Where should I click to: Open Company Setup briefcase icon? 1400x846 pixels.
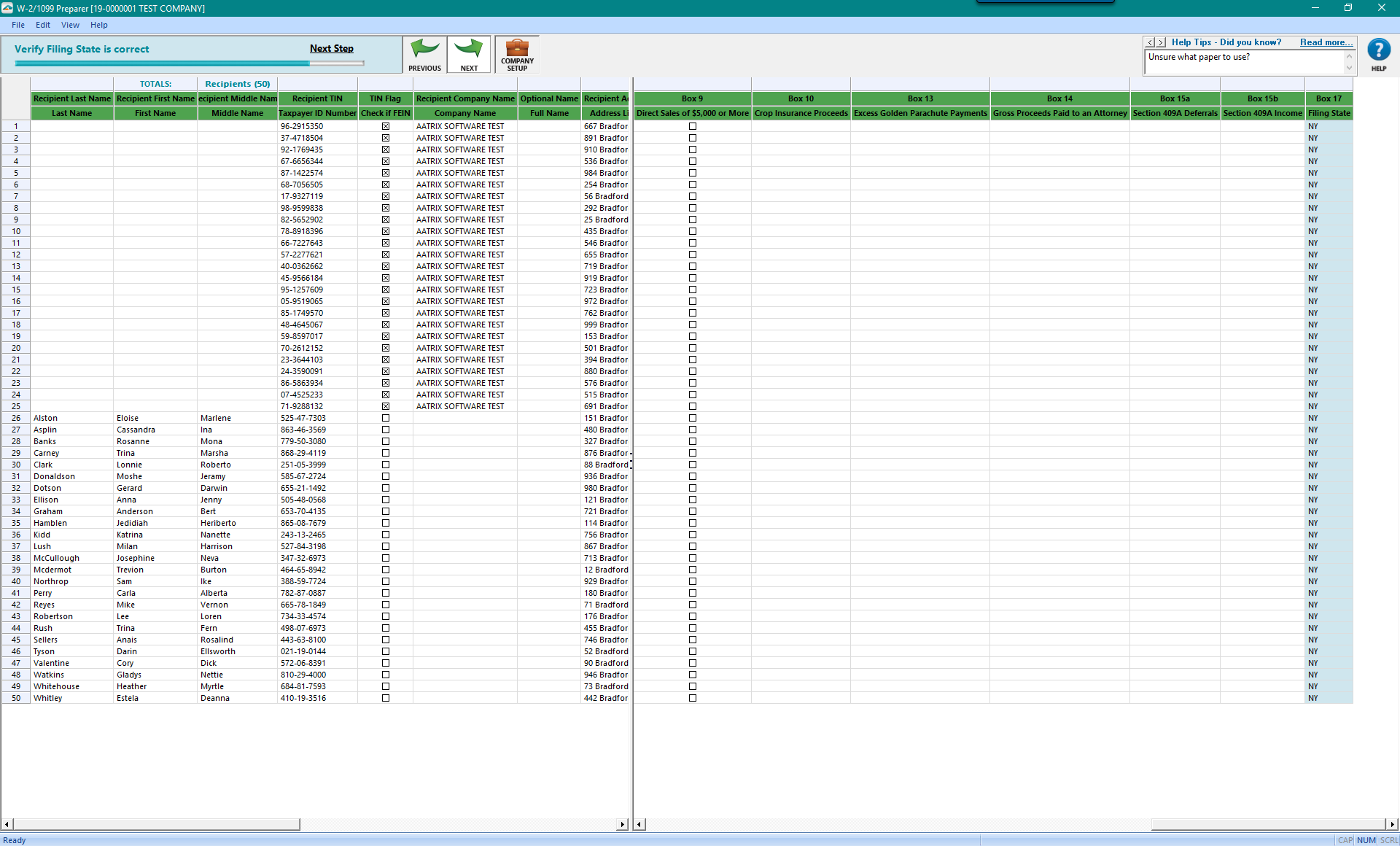click(517, 55)
